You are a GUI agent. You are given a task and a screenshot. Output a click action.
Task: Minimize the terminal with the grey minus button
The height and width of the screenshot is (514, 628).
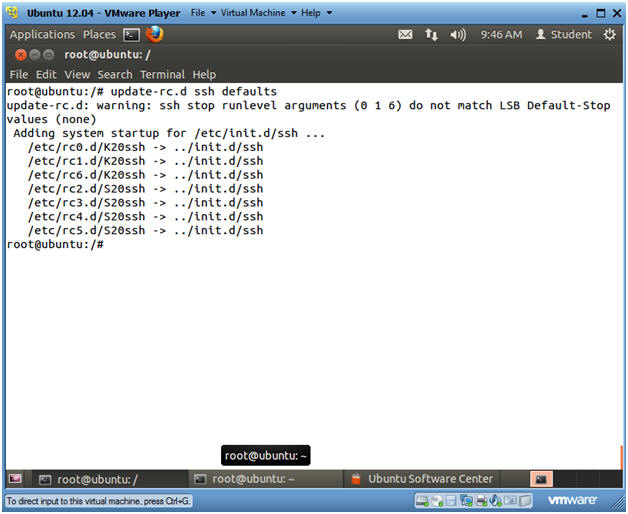35,54
